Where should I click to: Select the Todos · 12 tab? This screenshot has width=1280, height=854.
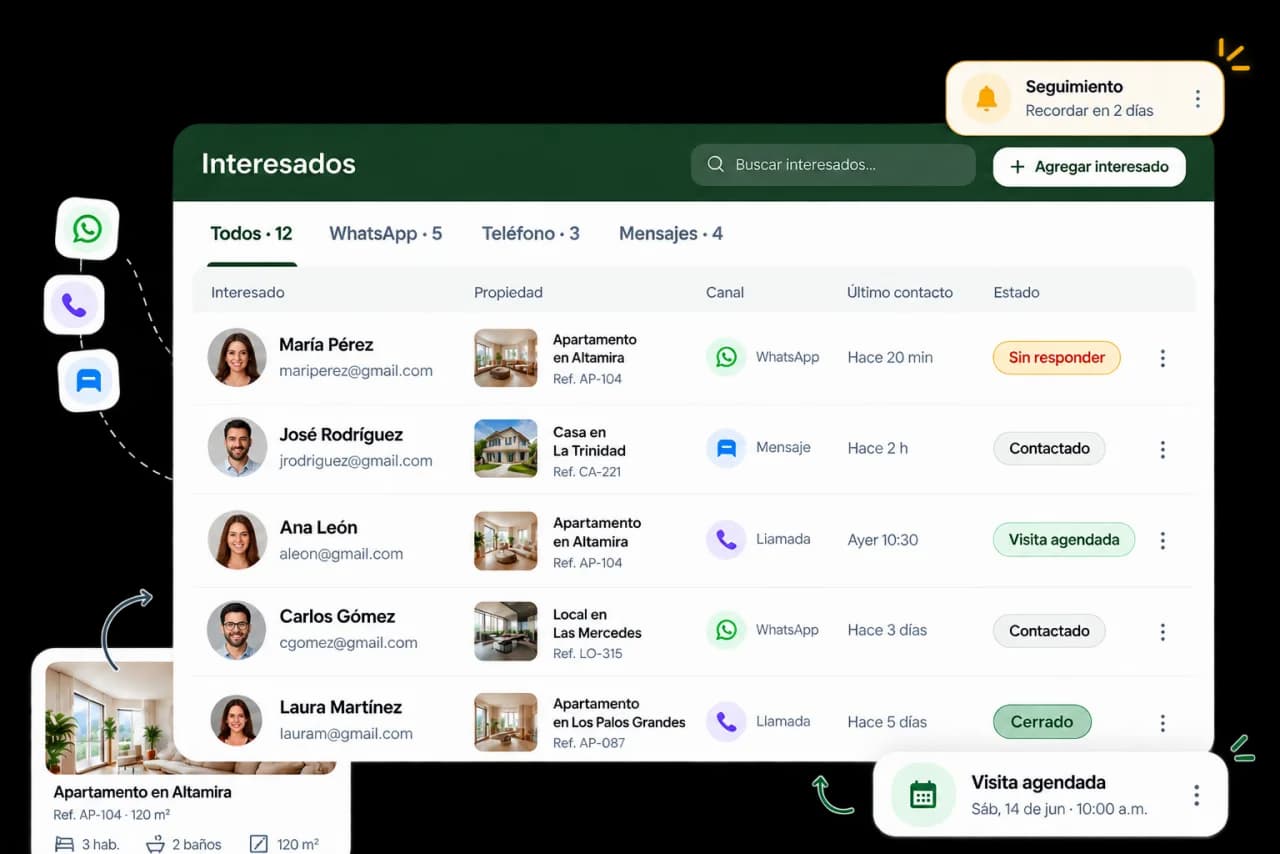pyautogui.click(x=251, y=234)
